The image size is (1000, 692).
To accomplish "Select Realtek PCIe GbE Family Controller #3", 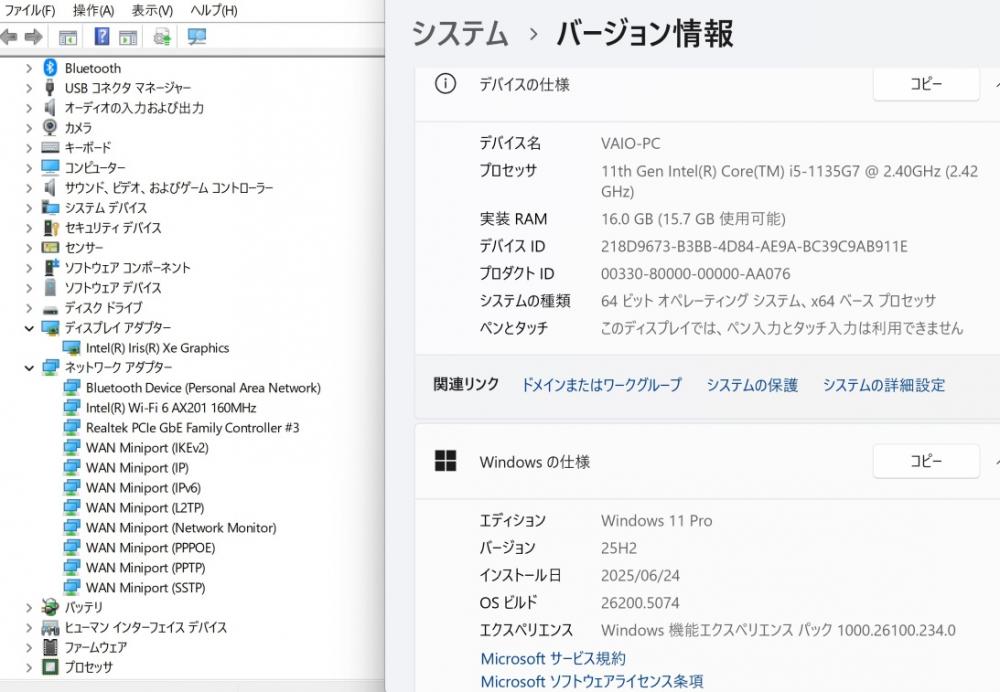I will tap(193, 427).
